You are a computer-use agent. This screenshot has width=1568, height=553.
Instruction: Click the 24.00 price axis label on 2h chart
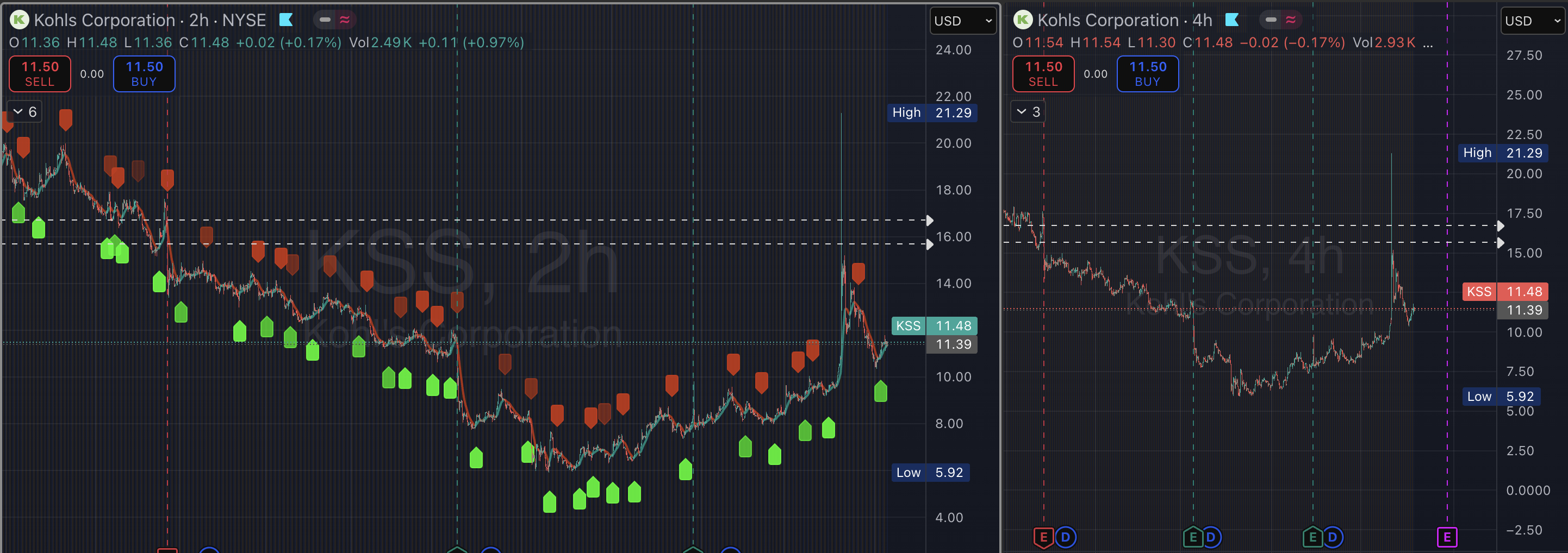point(953,50)
